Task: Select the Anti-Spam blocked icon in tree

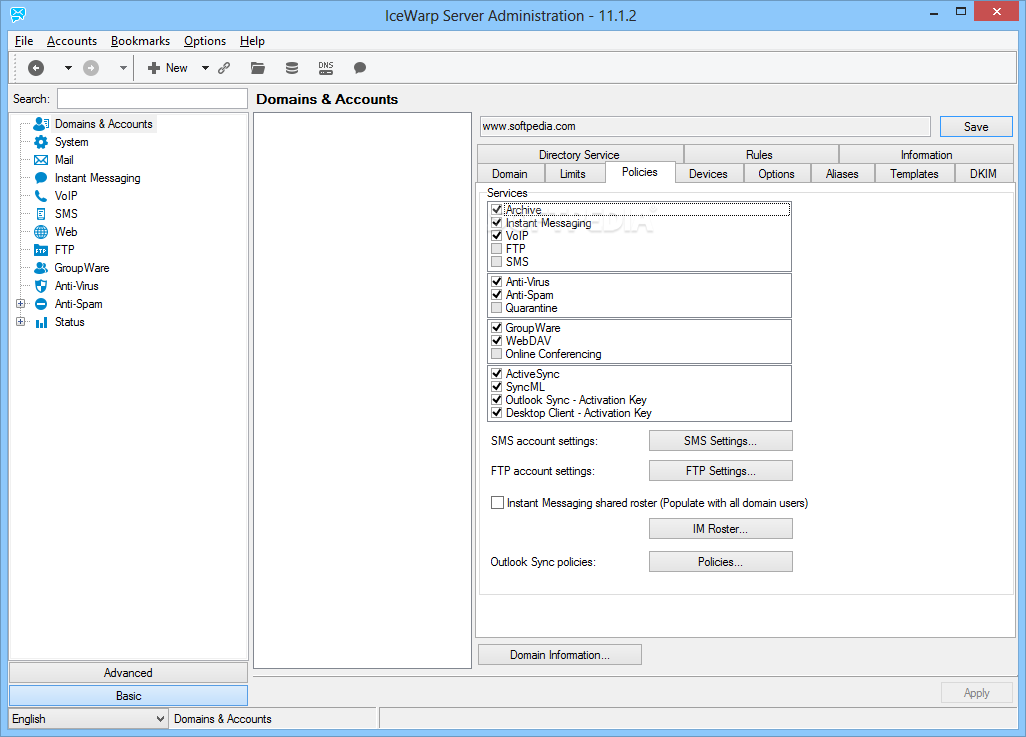Action: pyautogui.click(x=41, y=304)
